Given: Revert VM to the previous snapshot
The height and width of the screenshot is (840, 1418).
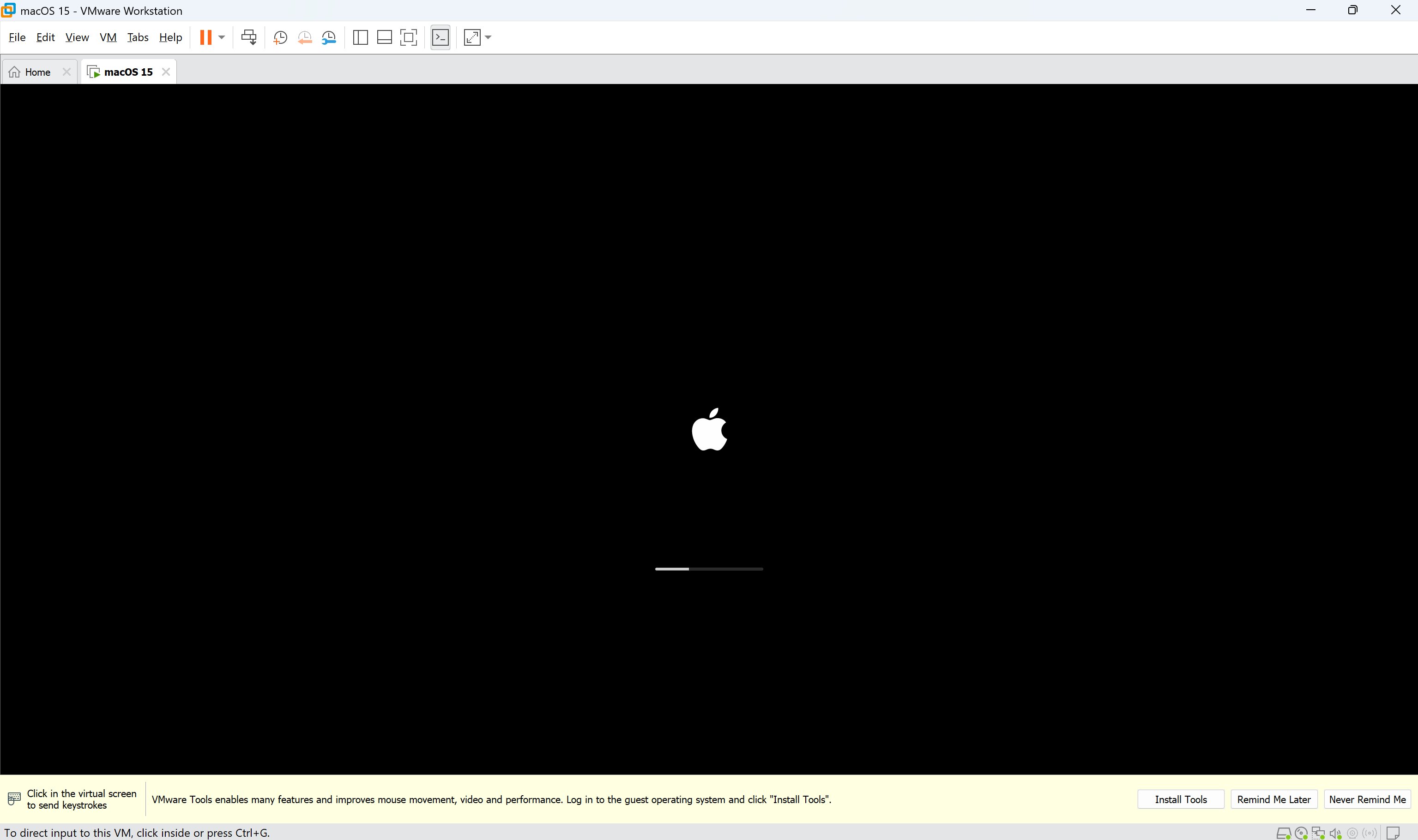Looking at the screenshot, I should point(305,37).
